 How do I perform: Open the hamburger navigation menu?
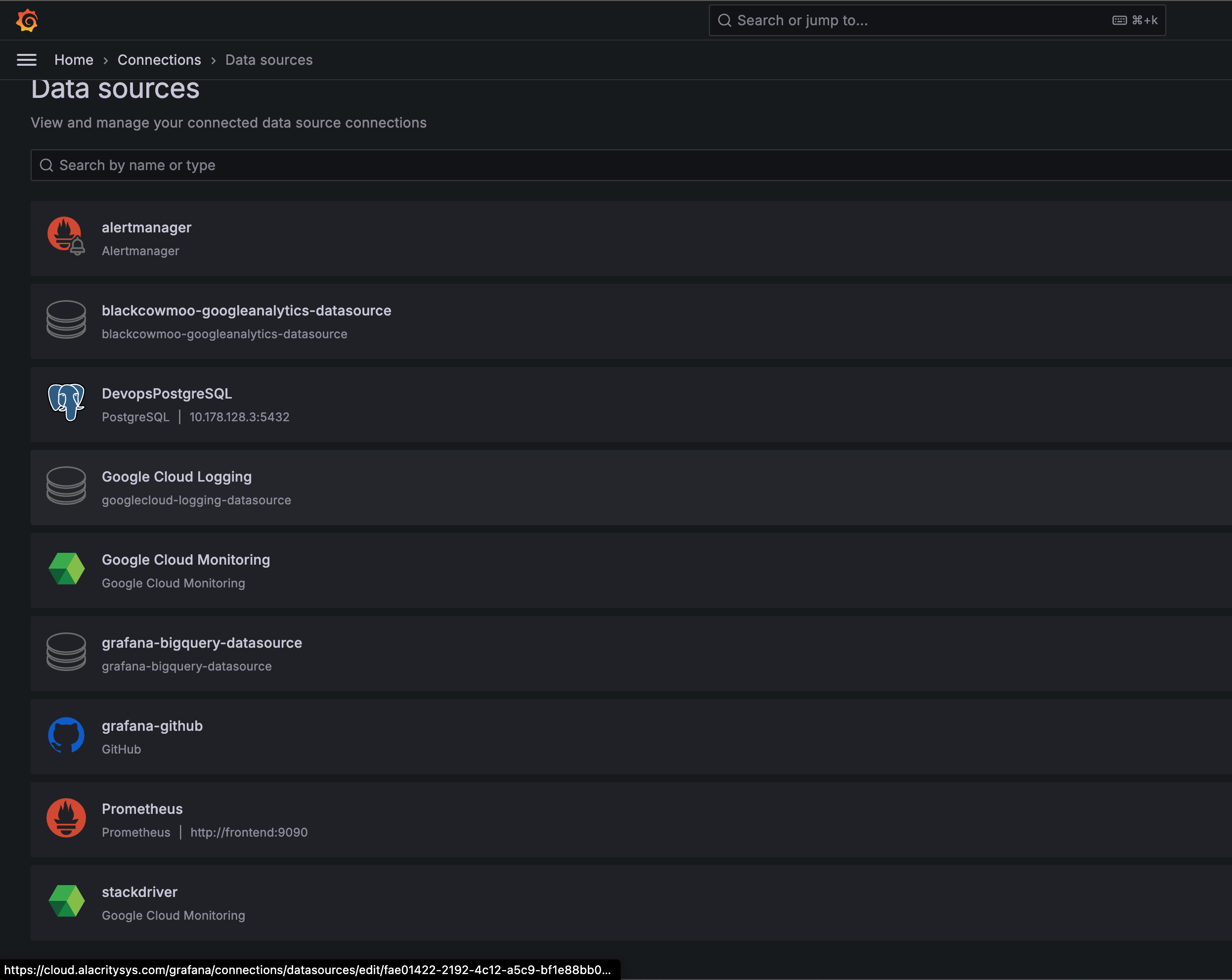pyautogui.click(x=26, y=60)
